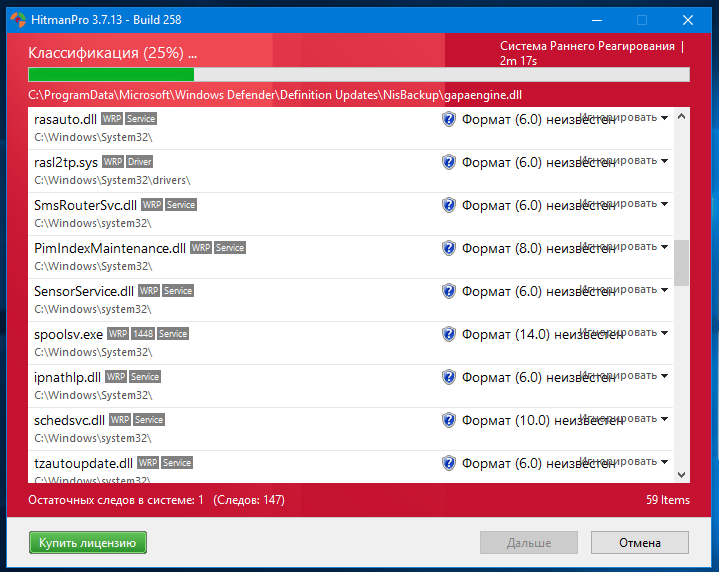The width and height of the screenshot is (719, 572).
Task: Open action dropdown for schedsvc.dll
Action: (x=664, y=419)
